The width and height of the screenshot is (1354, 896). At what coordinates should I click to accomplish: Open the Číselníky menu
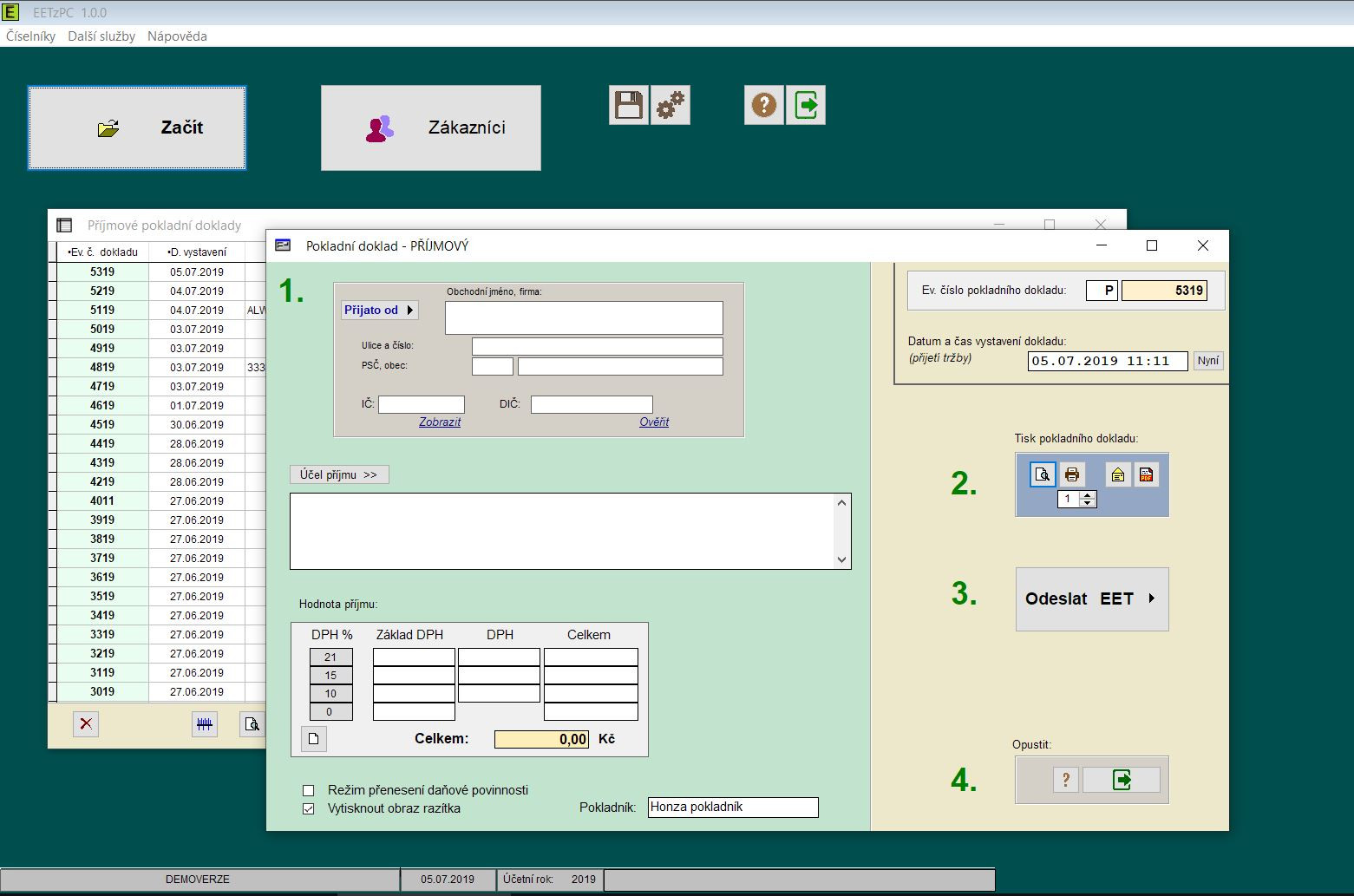(30, 36)
